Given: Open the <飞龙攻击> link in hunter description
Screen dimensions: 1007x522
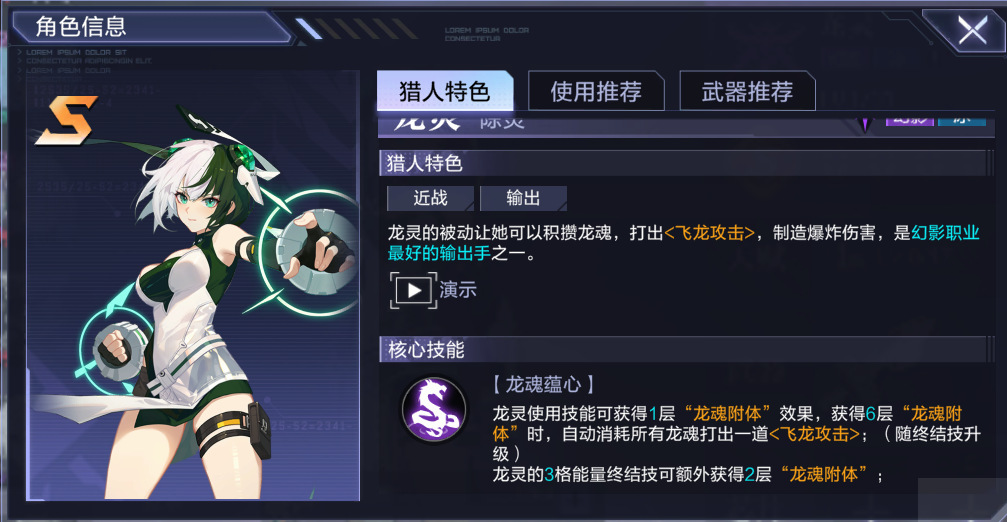Looking at the screenshot, I should point(709,232).
